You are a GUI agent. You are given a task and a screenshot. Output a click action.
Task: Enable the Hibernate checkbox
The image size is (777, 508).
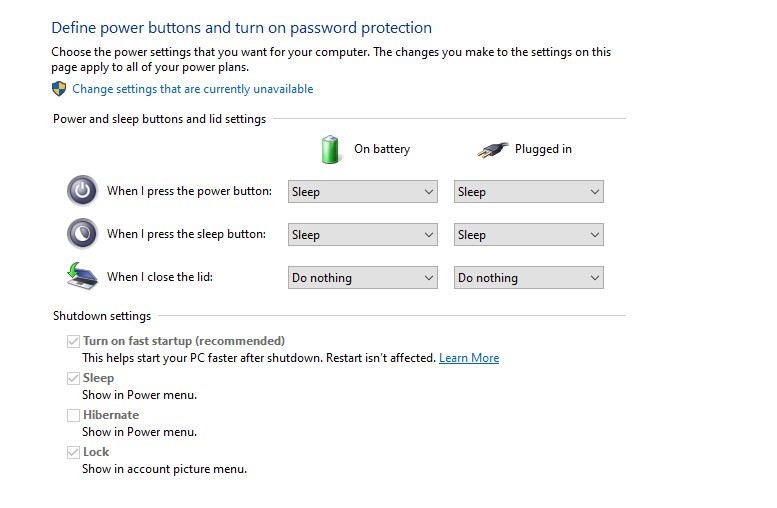[73, 415]
